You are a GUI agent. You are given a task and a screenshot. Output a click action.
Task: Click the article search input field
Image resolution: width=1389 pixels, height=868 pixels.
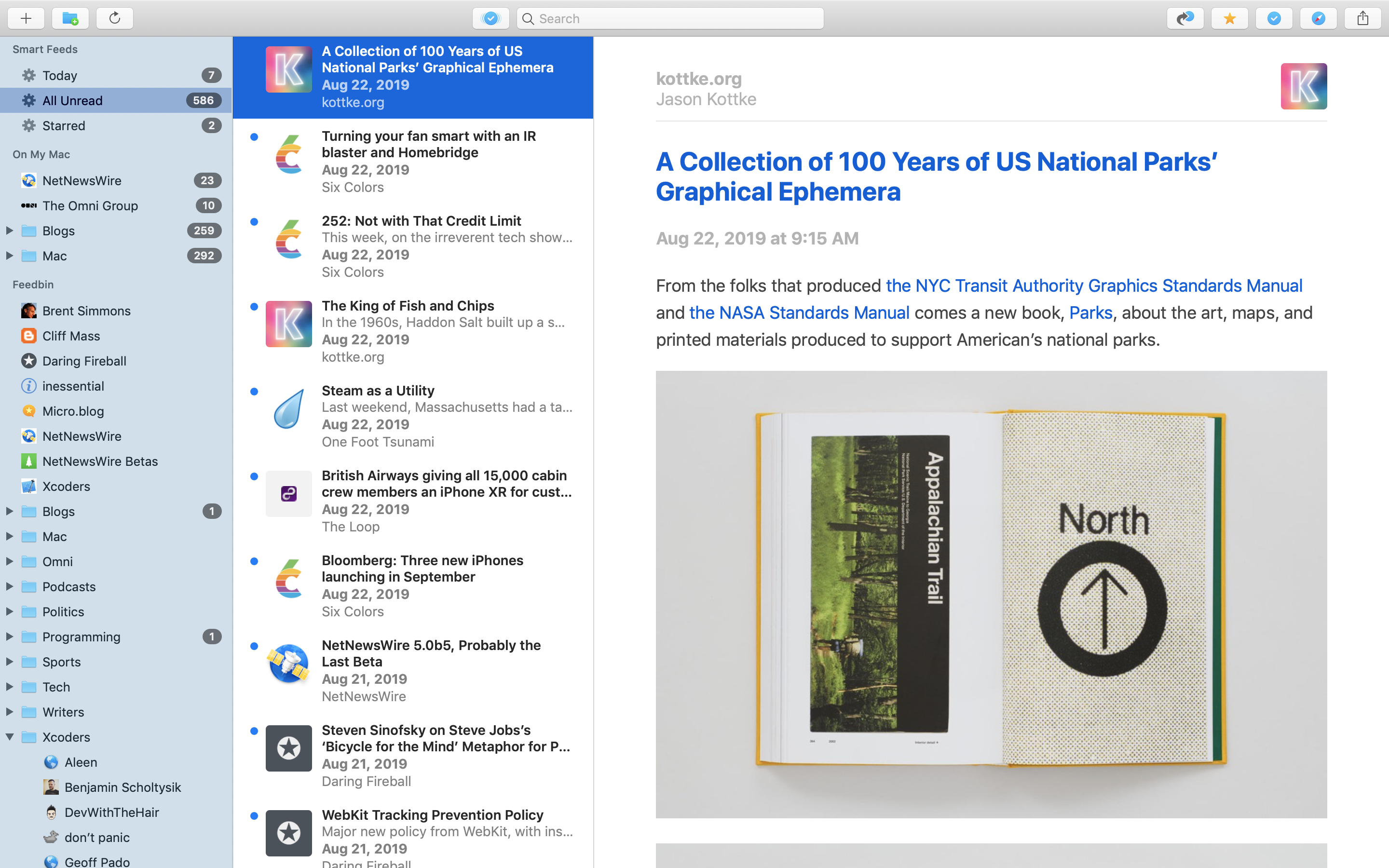pyautogui.click(x=671, y=18)
